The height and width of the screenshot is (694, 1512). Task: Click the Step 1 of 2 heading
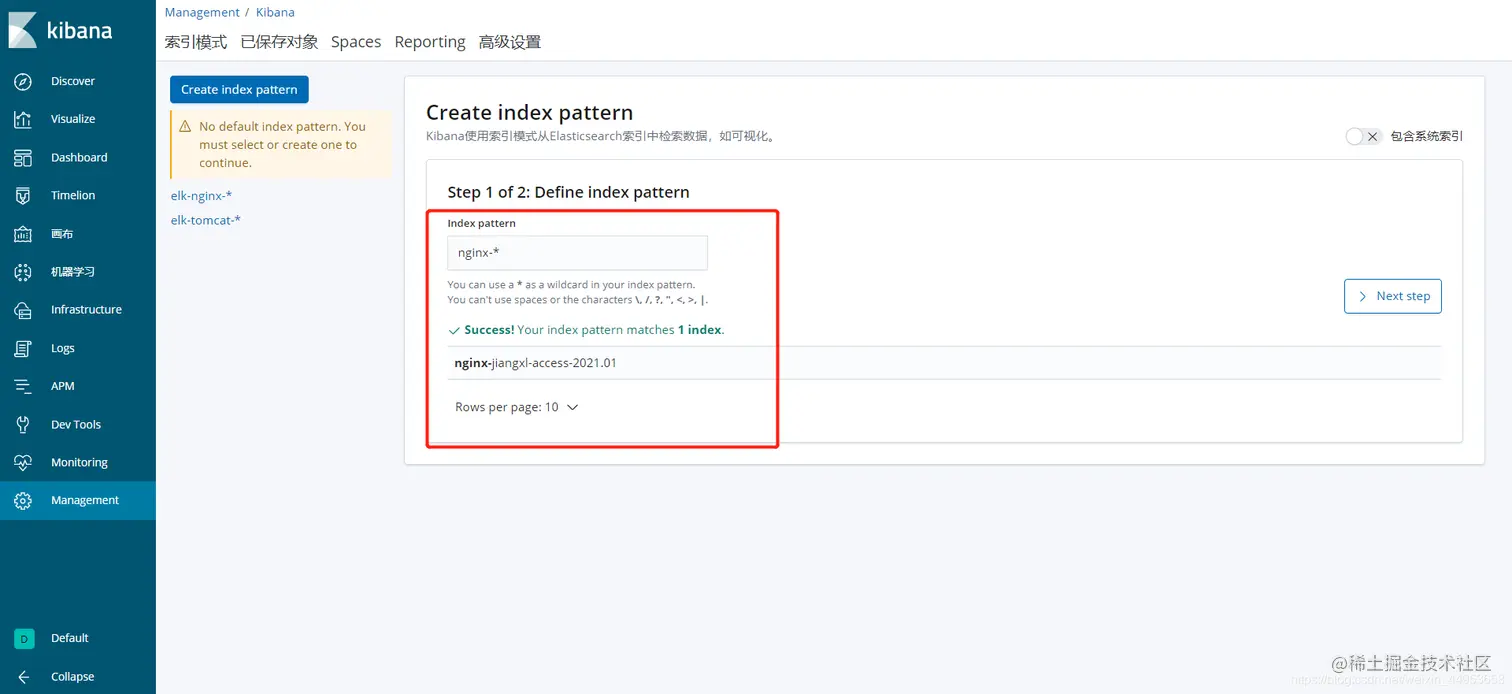coord(568,192)
